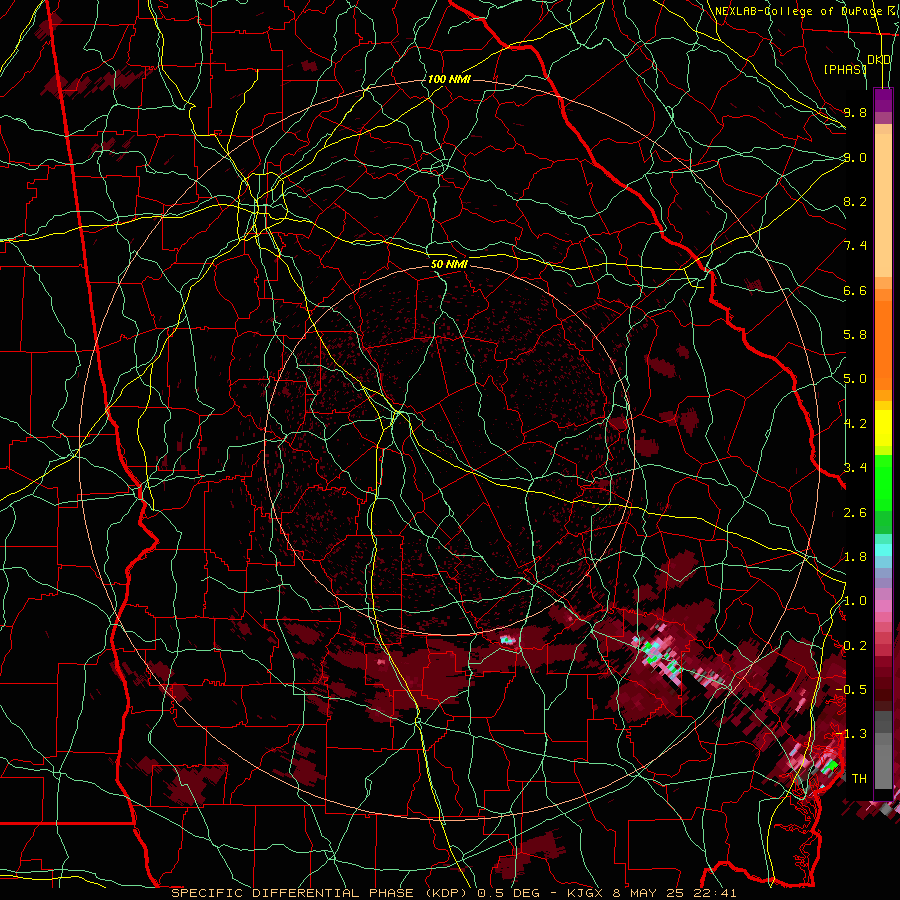Click the 1.8 value on the color scale
Viewport: 900px width, 900px height.
coord(855,557)
